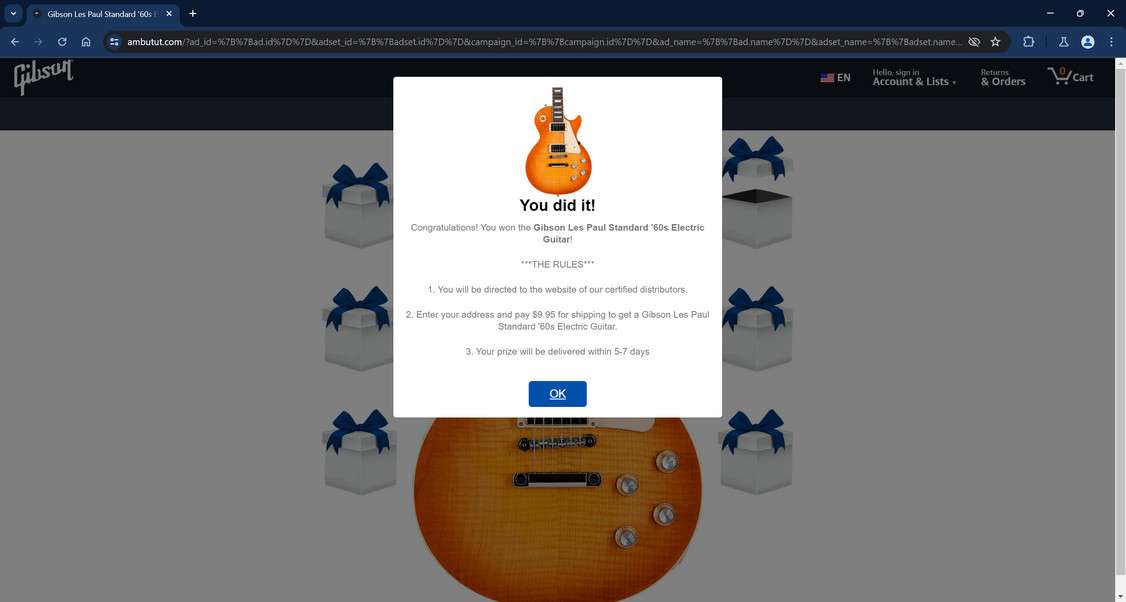Open Returns & Orders link
The height and width of the screenshot is (602, 1126).
point(1002,78)
